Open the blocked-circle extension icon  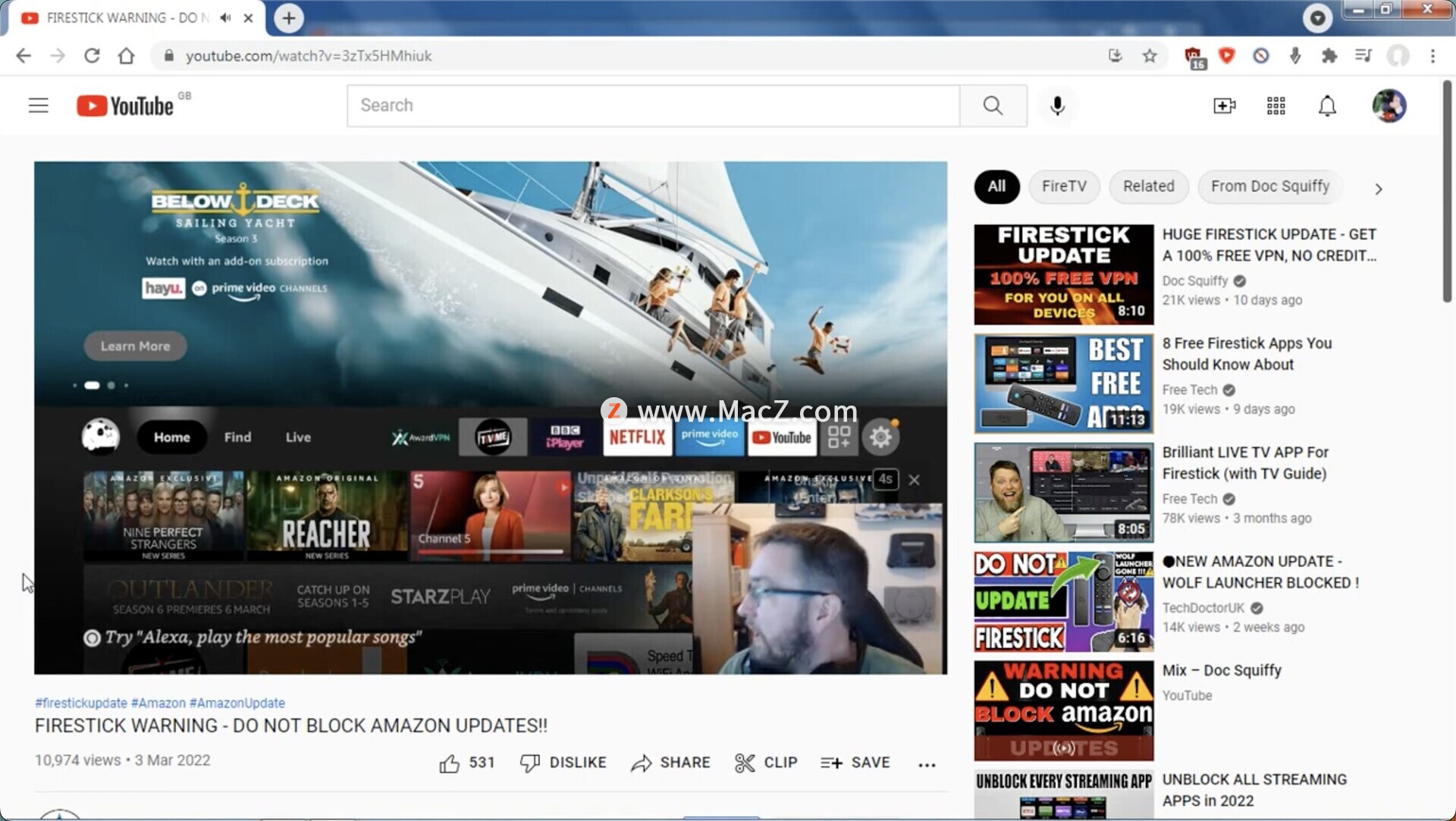[1260, 56]
